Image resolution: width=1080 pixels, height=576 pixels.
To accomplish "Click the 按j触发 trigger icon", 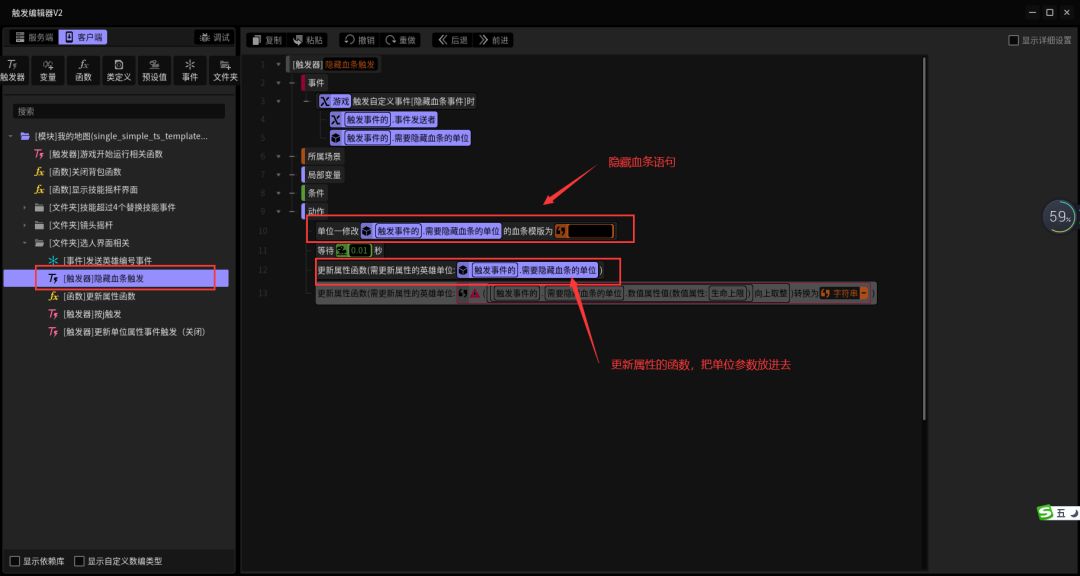I will (54, 314).
